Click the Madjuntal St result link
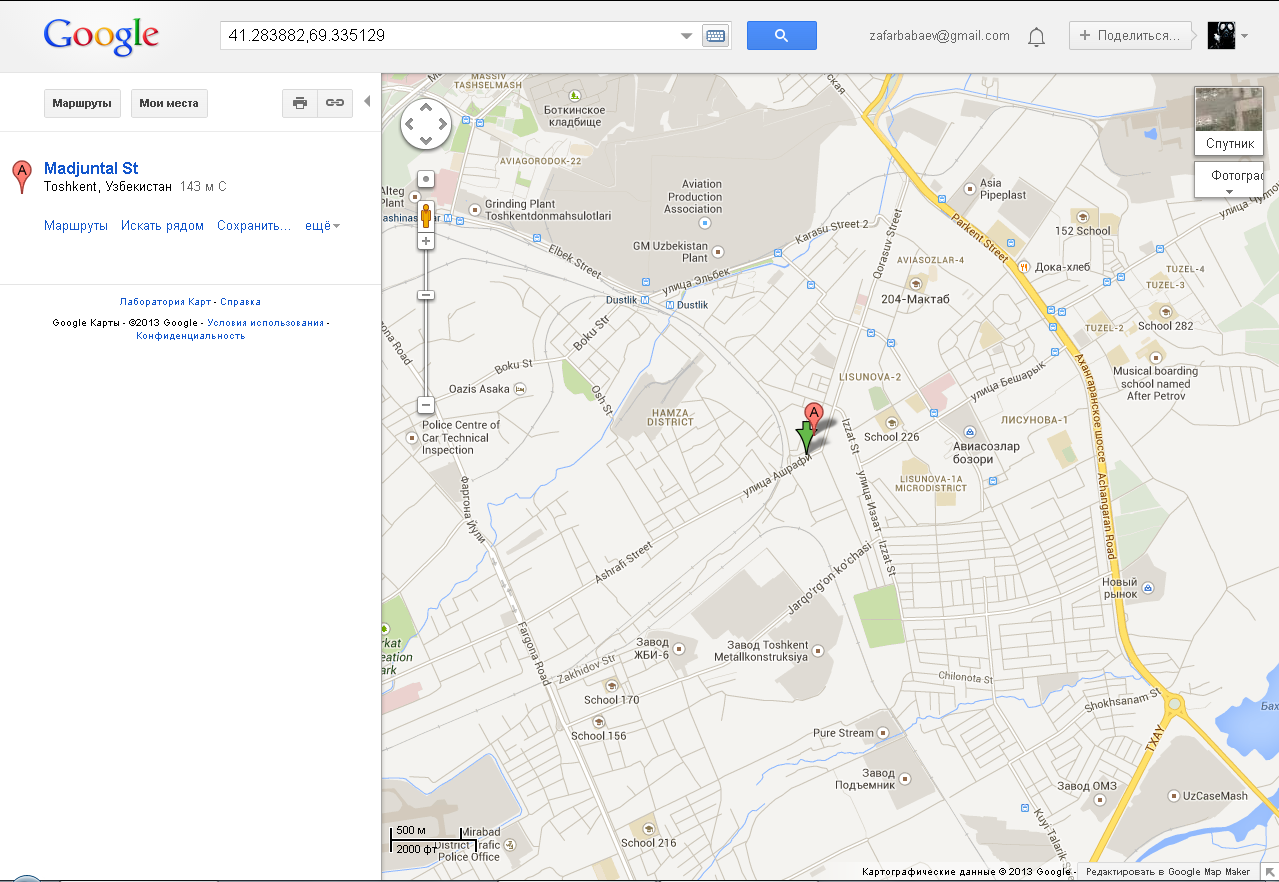The image size is (1279, 882). coord(91,168)
